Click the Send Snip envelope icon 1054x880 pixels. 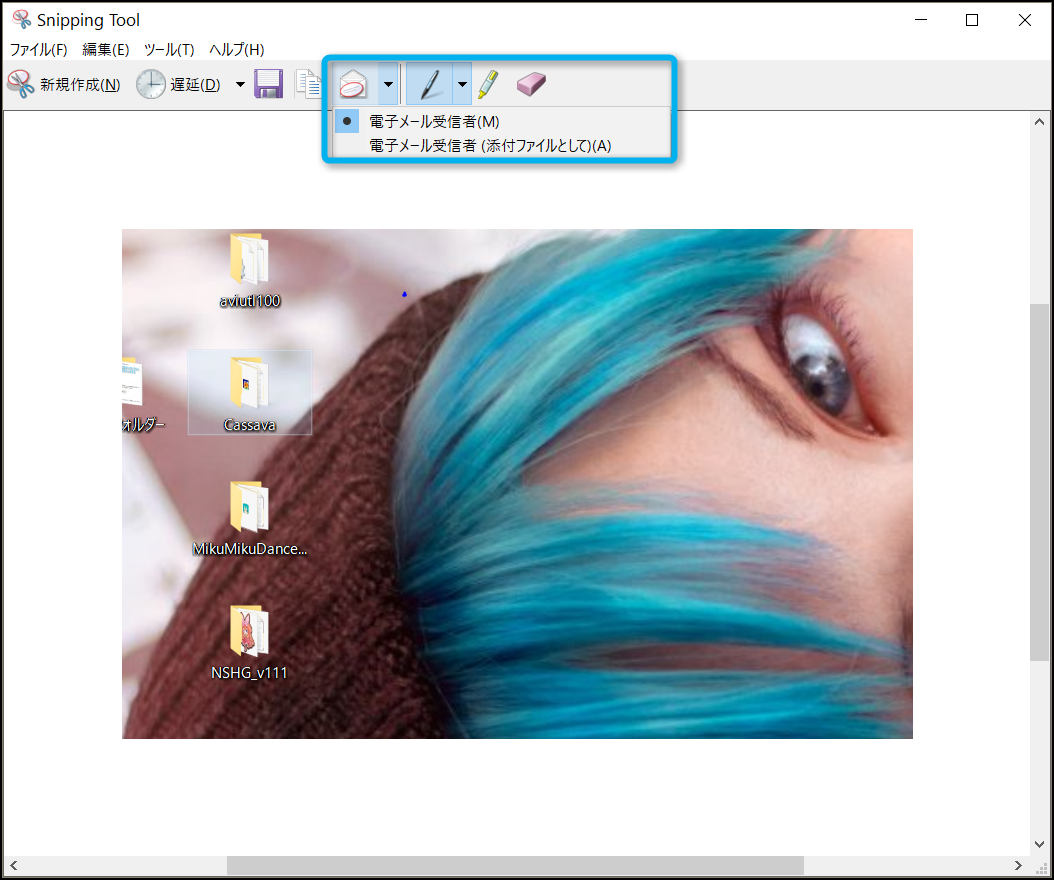(x=354, y=85)
